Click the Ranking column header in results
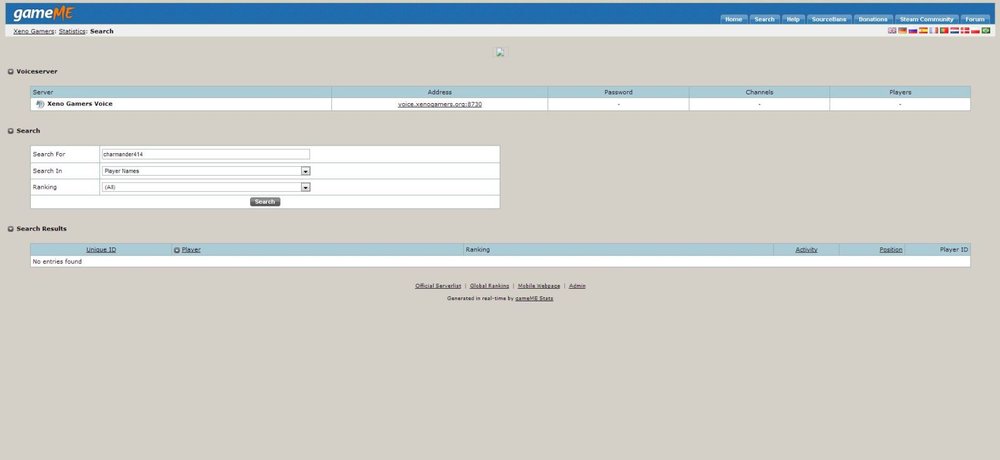This screenshot has width=1000, height=460. pos(478,250)
